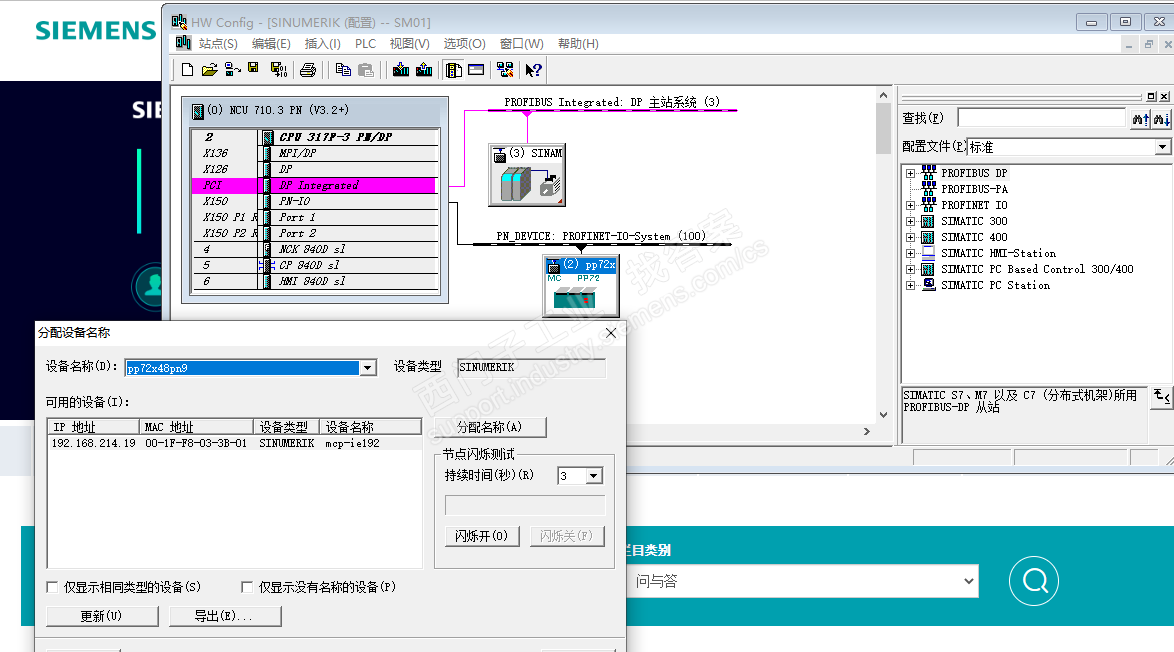1174x652 pixels.
Task: Click the 查找 search input field
Action: 1041,118
